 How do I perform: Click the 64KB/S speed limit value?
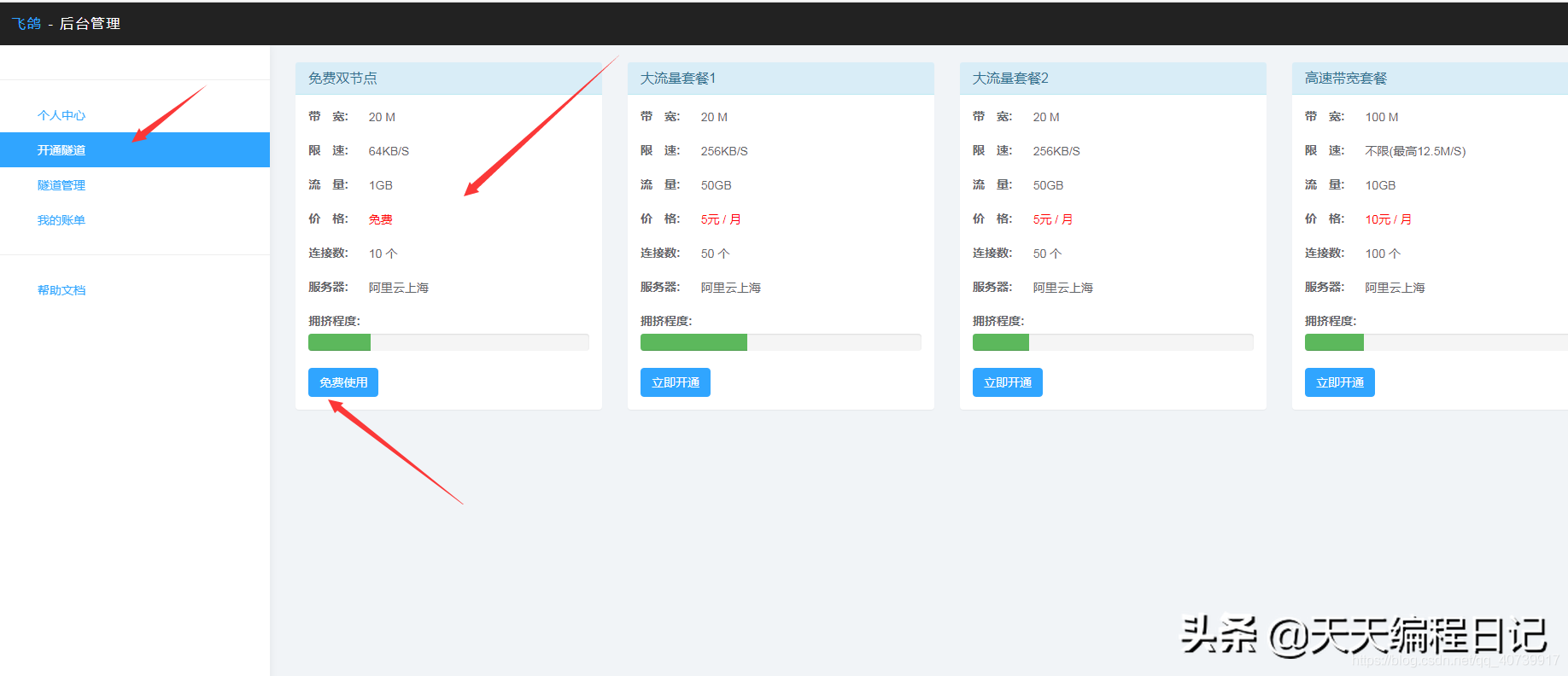tap(389, 151)
